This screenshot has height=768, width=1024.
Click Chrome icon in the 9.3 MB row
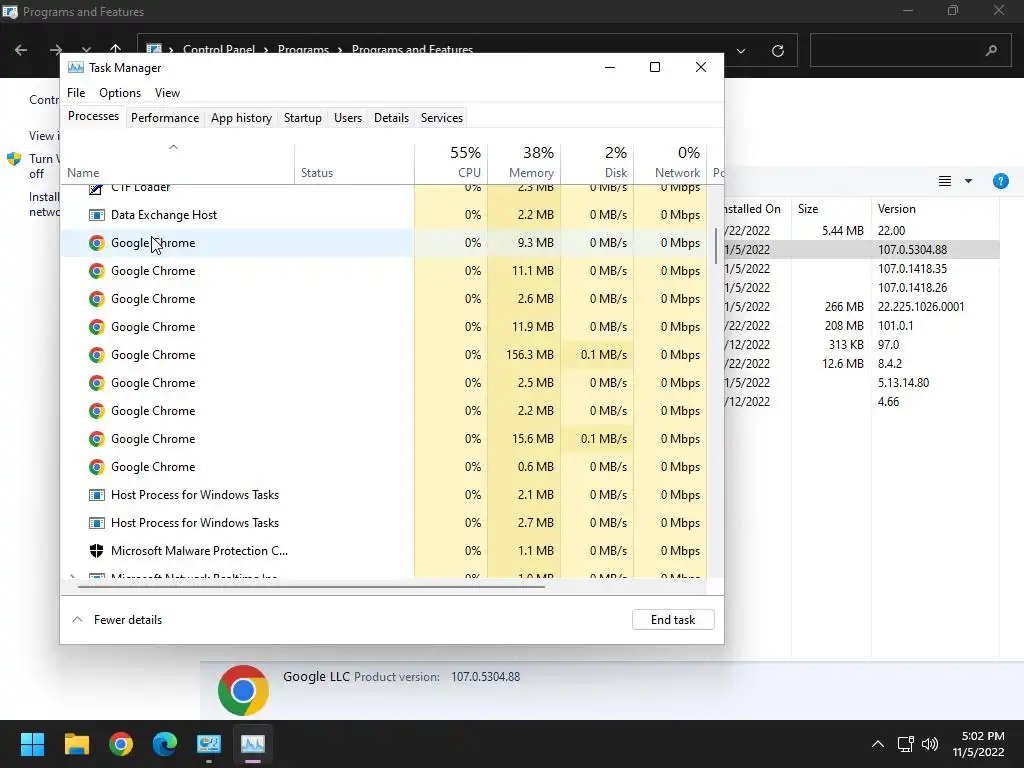[x=97, y=243]
